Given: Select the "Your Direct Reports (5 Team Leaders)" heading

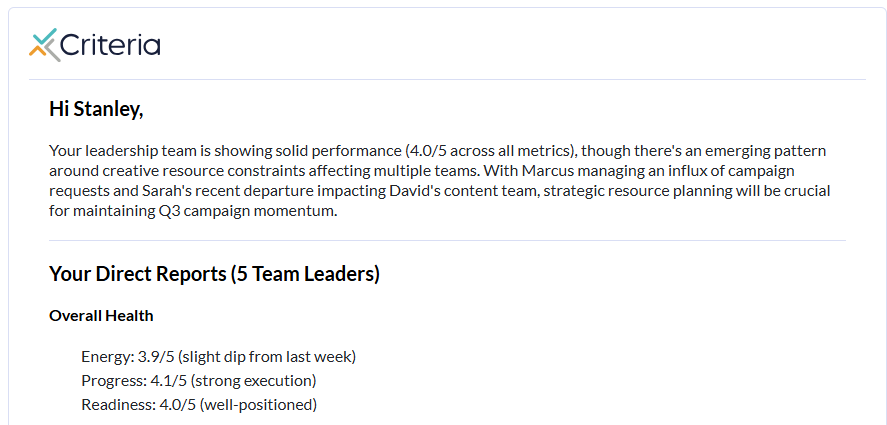Looking at the screenshot, I should 214,273.
